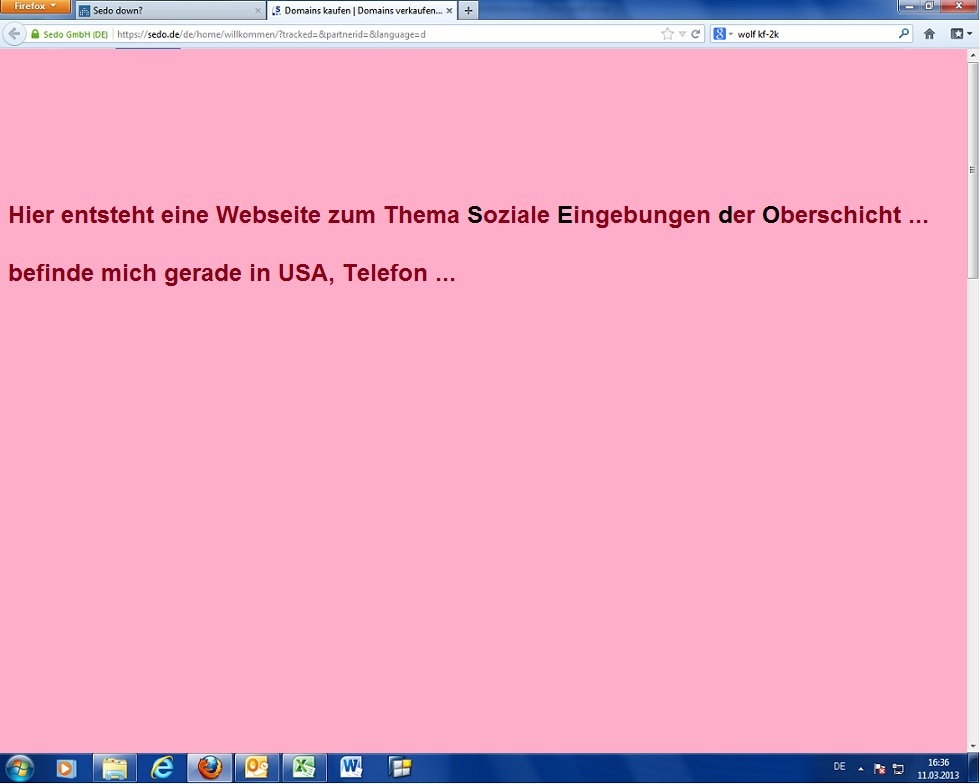Click Show desktop button at taskbar end
980x784 pixels.
[x=973, y=768]
